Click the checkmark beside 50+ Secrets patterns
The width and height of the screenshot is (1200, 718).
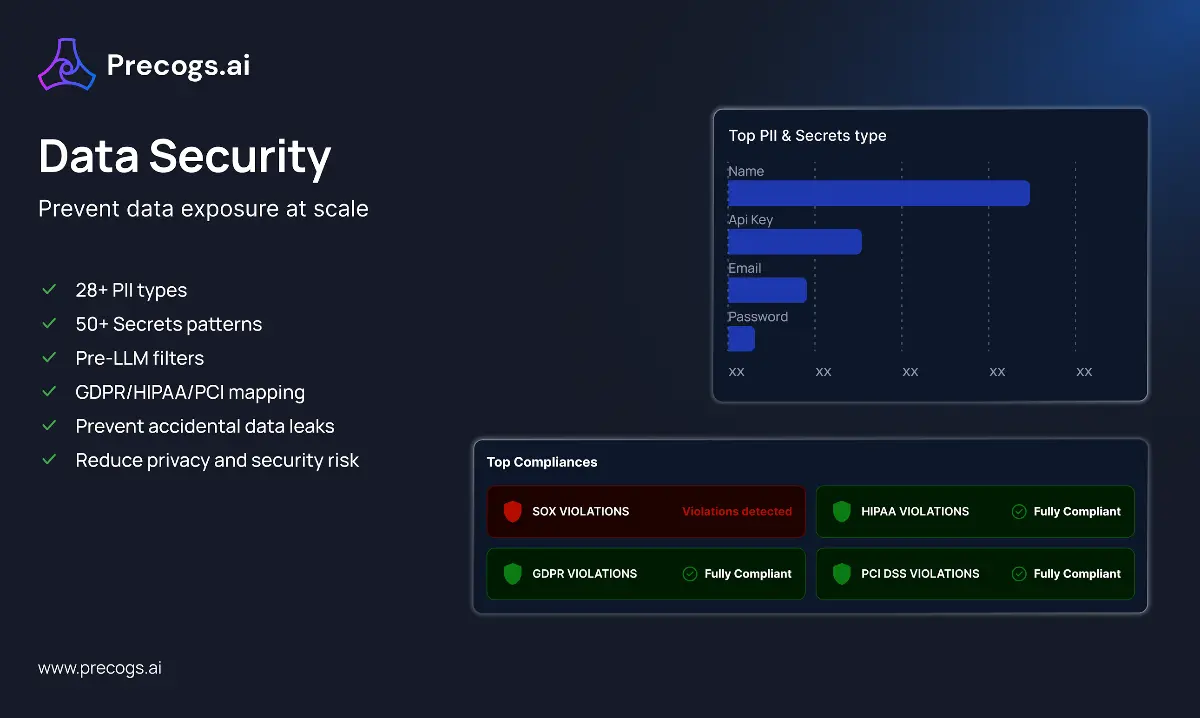coord(48,324)
